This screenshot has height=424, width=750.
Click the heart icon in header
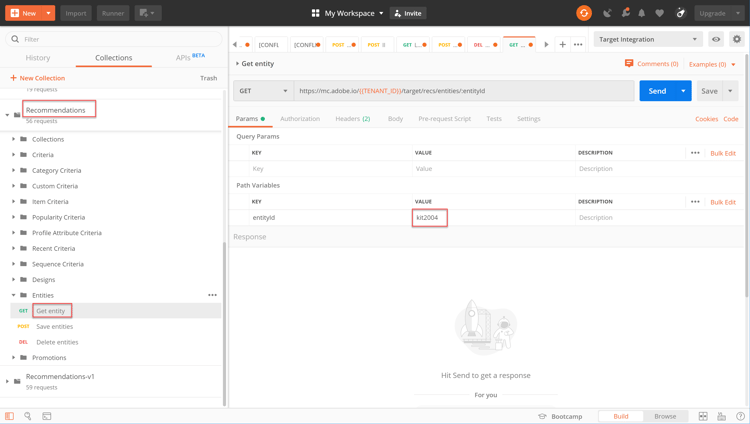659,13
